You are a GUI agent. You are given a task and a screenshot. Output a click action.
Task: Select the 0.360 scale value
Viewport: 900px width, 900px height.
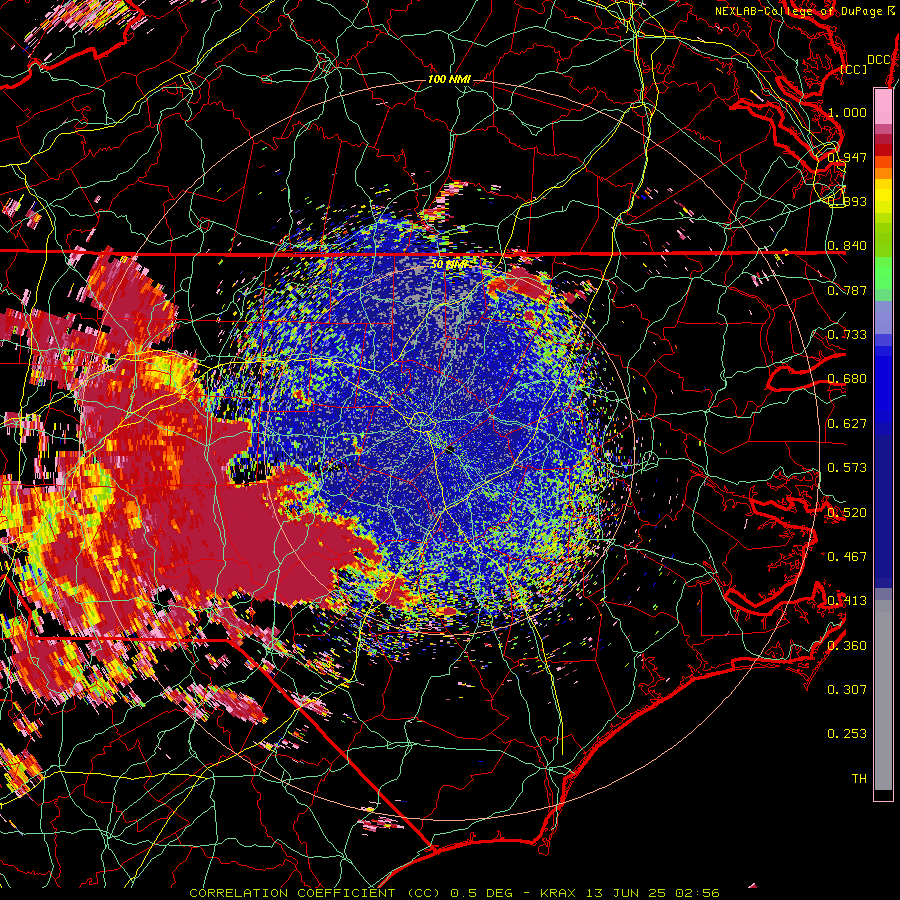pyautogui.click(x=847, y=645)
